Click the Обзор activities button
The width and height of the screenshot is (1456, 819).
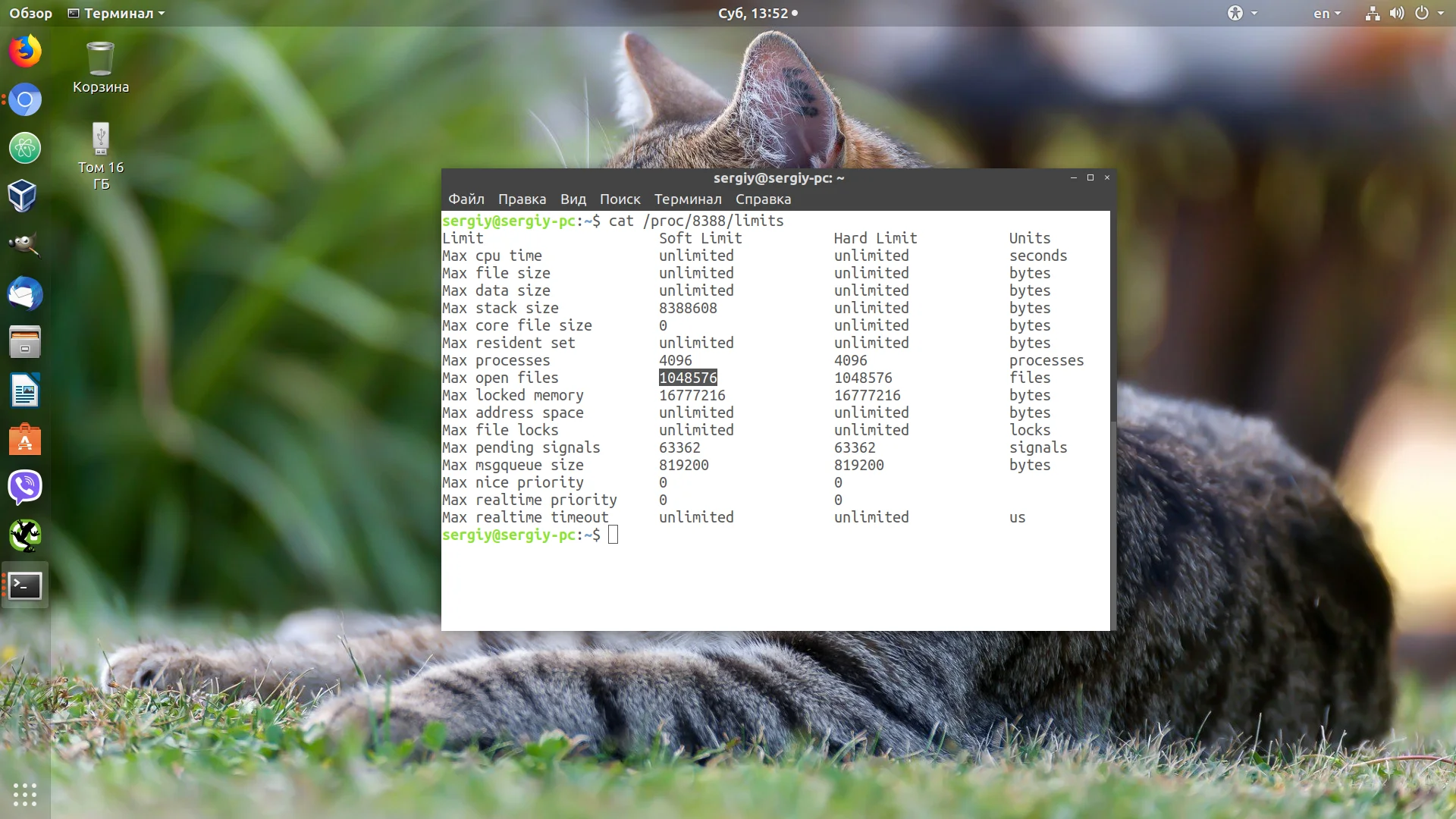point(30,14)
